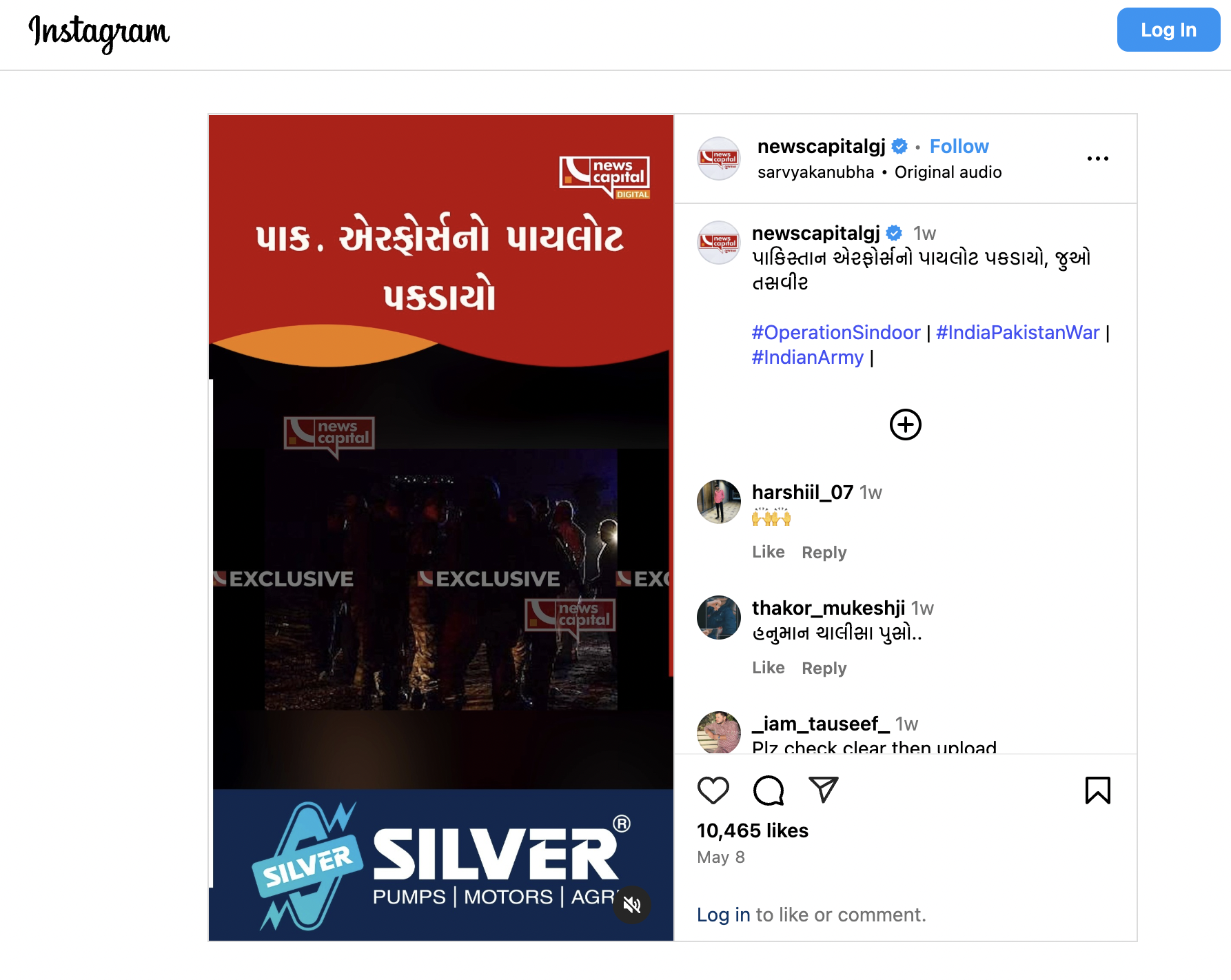Open the Instagram logo home link
1231x980 pixels.
pos(99,32)
